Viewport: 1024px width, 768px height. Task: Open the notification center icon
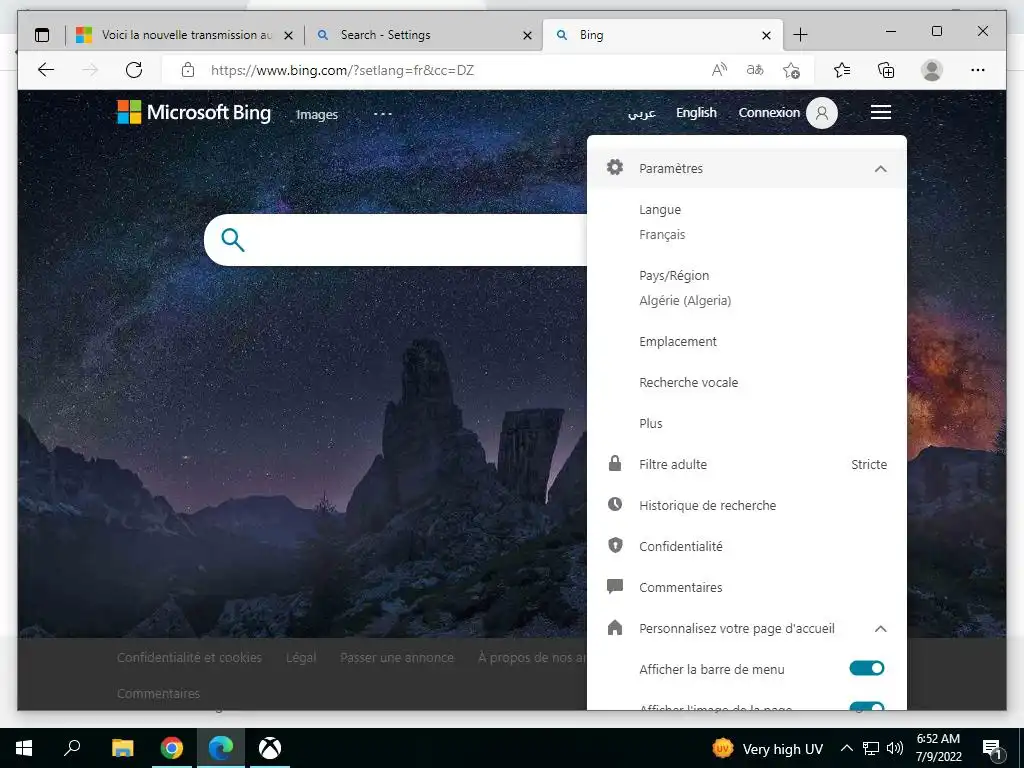[991, 748]
